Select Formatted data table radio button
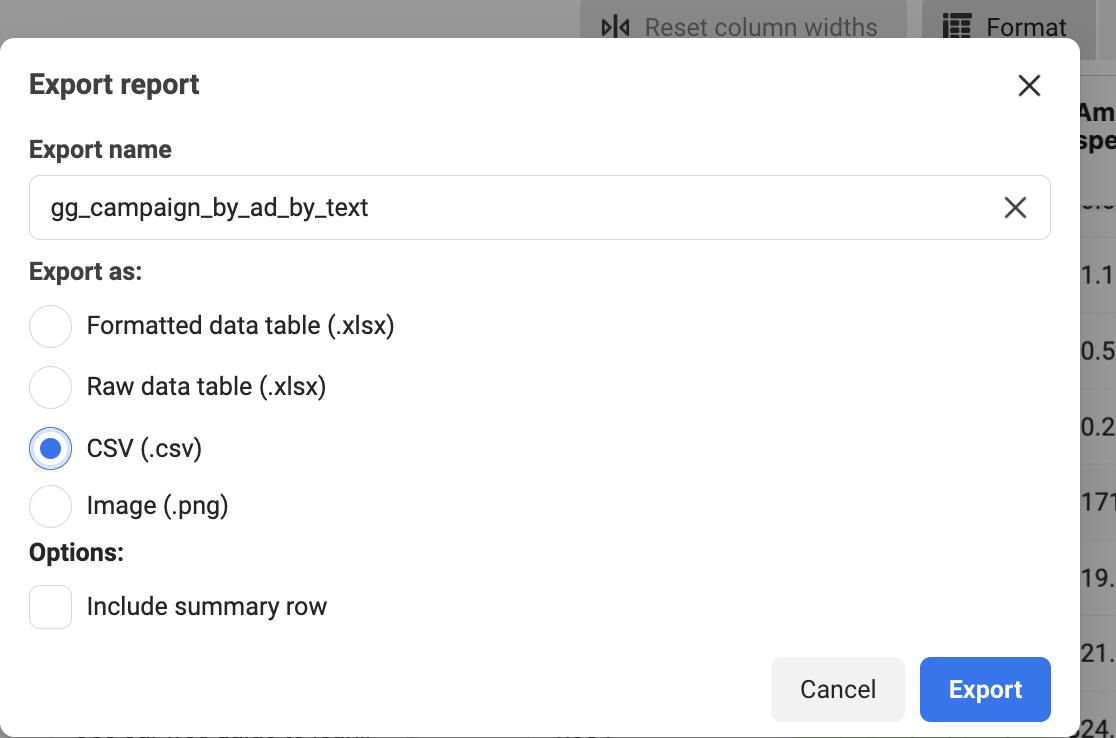This screenshot has height=738, width=1116. 50,326
